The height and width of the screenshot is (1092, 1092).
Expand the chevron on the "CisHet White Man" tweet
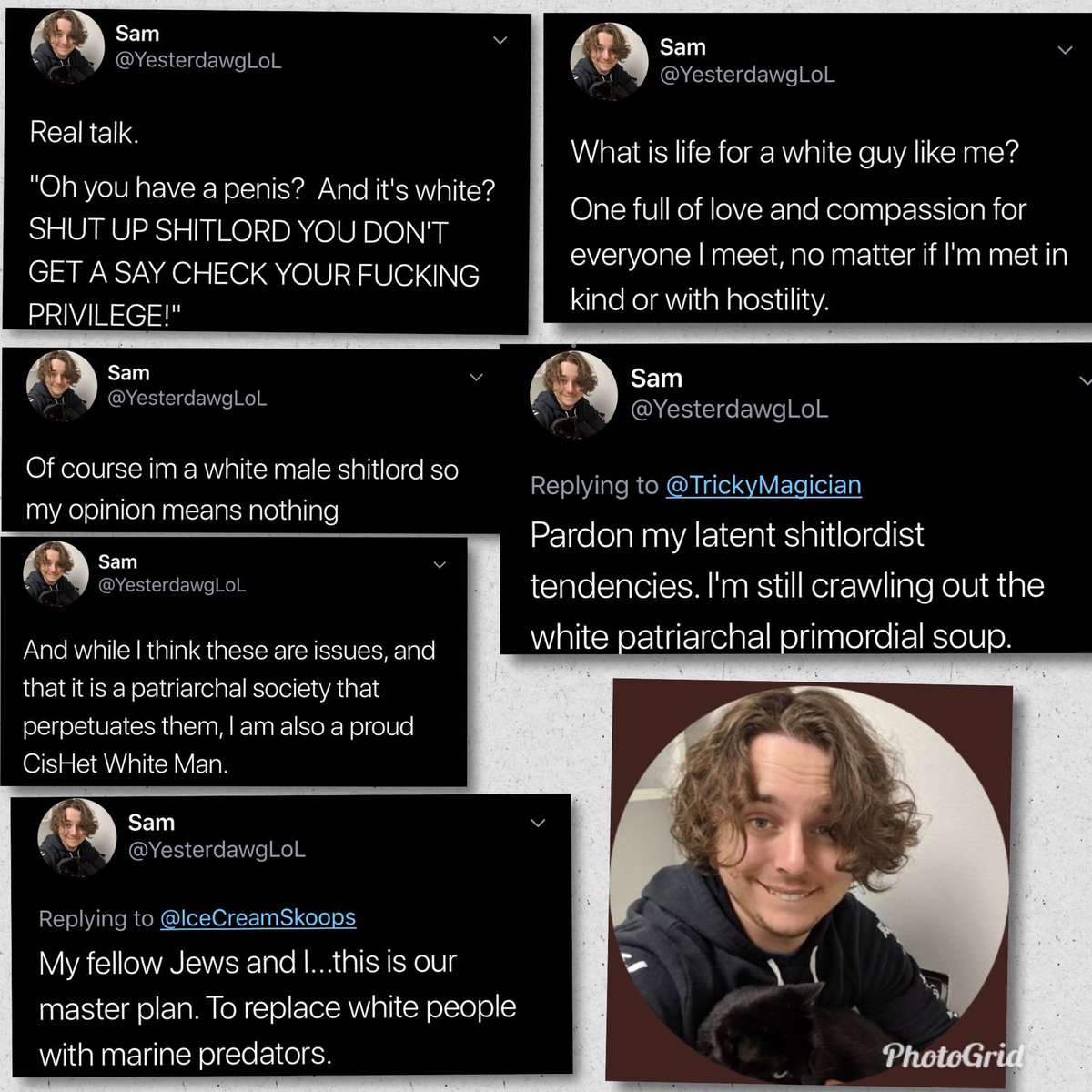pos(440,565)
